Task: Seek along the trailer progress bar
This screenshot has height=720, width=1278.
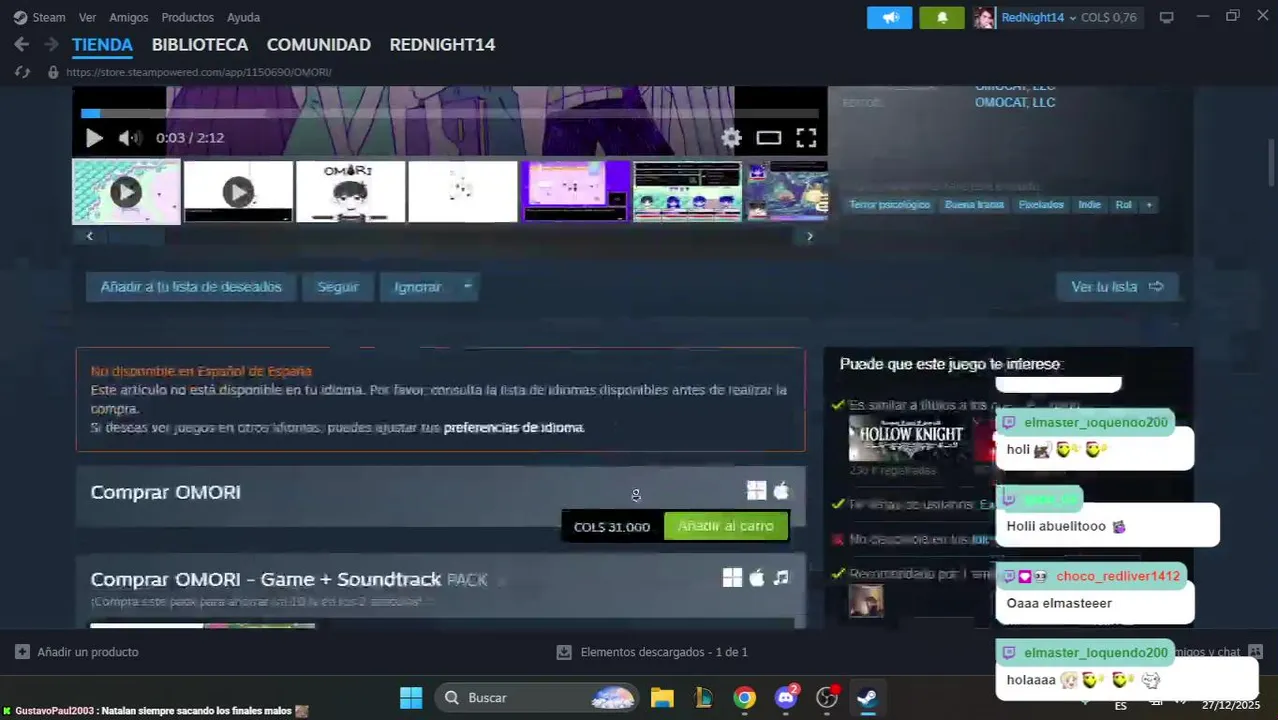Action: pos(450,114)
